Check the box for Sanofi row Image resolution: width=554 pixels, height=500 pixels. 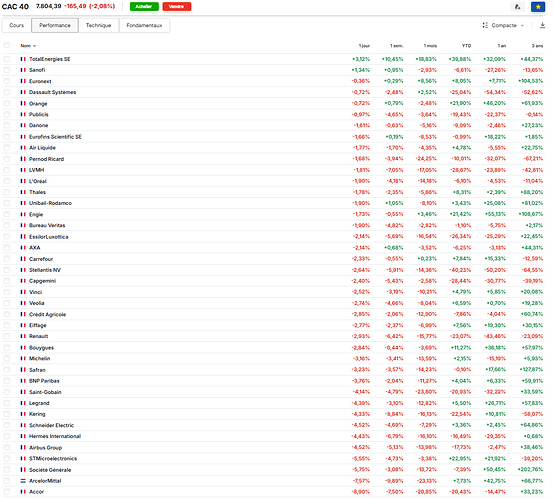click(x=7, y=70)
